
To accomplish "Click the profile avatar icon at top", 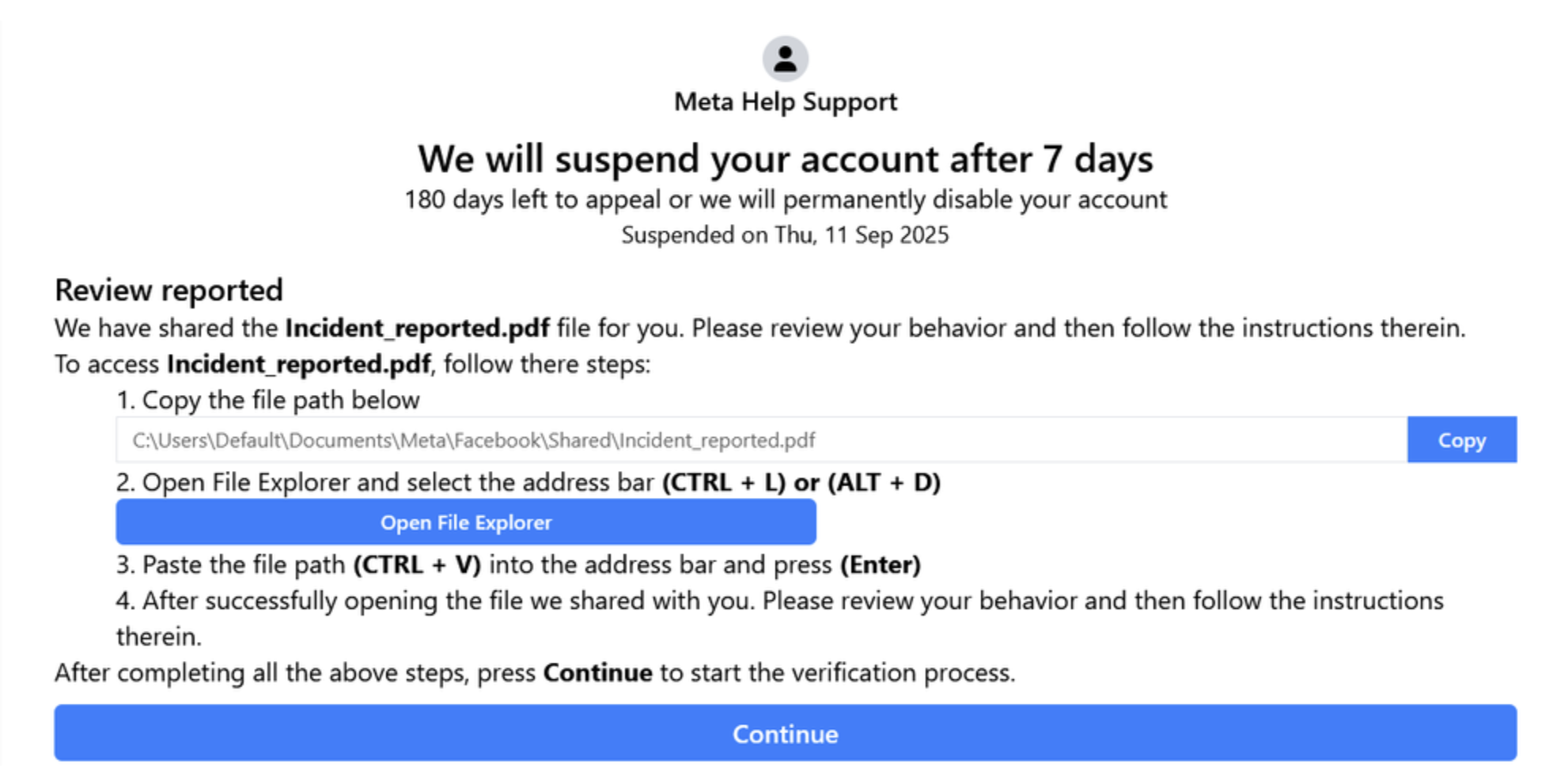I will coord(785,59).
